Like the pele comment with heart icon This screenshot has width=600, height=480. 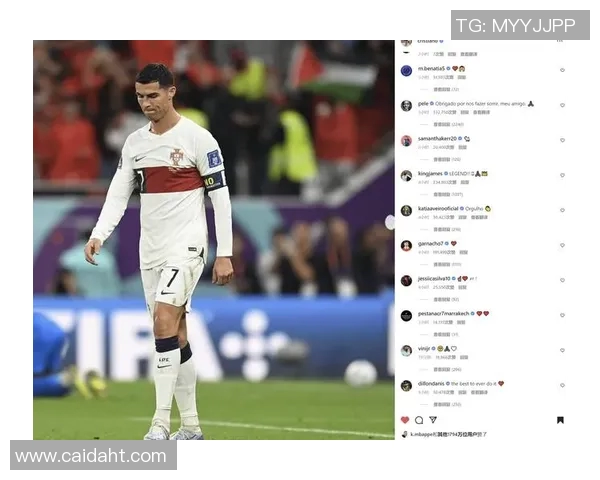pos(562,105)
